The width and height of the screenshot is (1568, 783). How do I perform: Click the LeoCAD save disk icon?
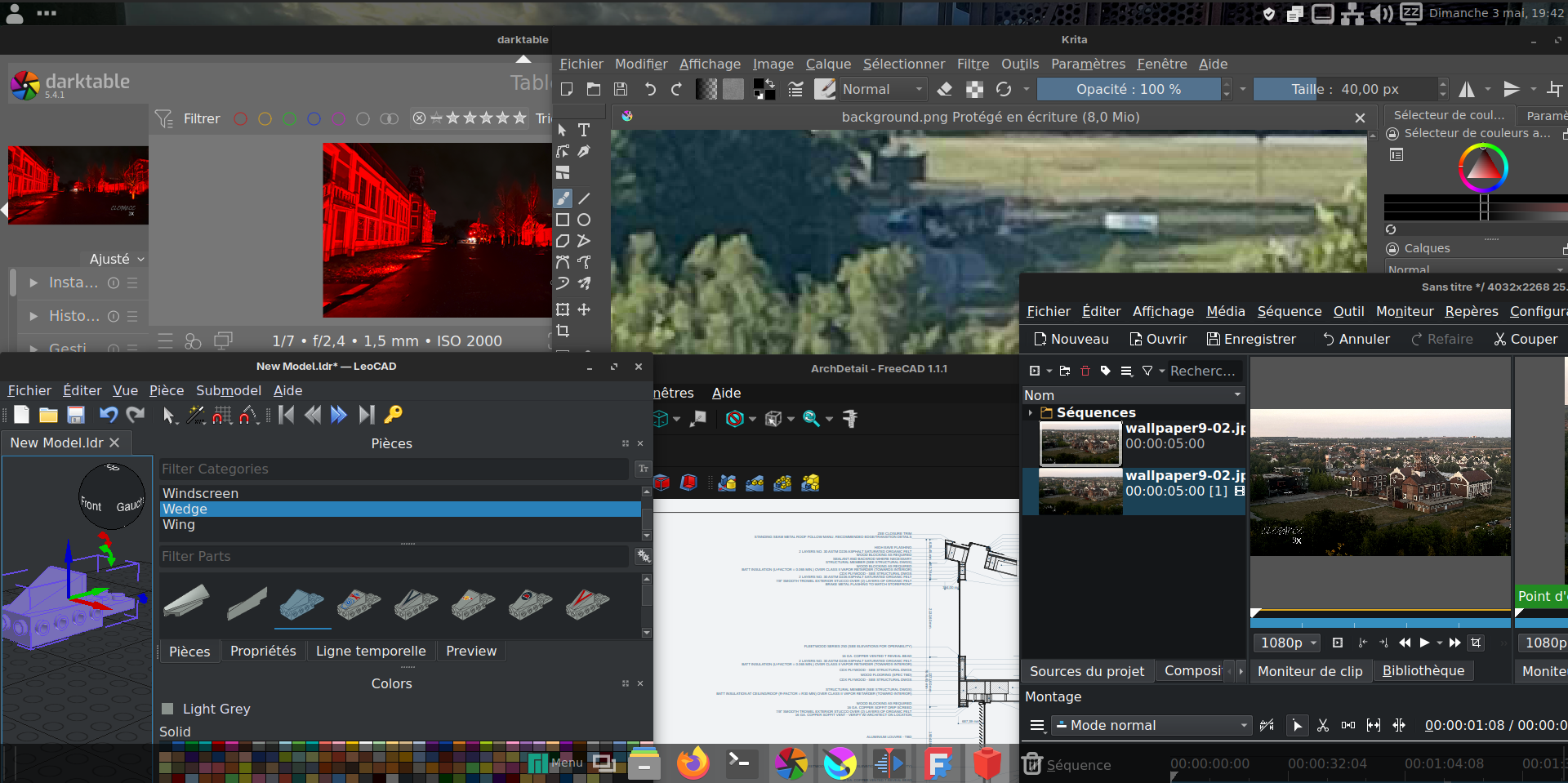pos(76,415)
